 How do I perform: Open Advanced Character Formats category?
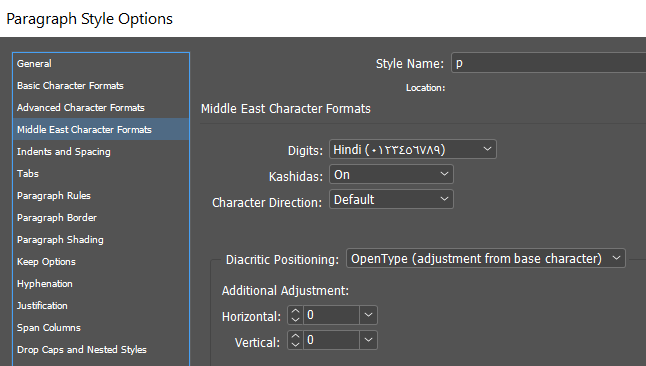101,108
